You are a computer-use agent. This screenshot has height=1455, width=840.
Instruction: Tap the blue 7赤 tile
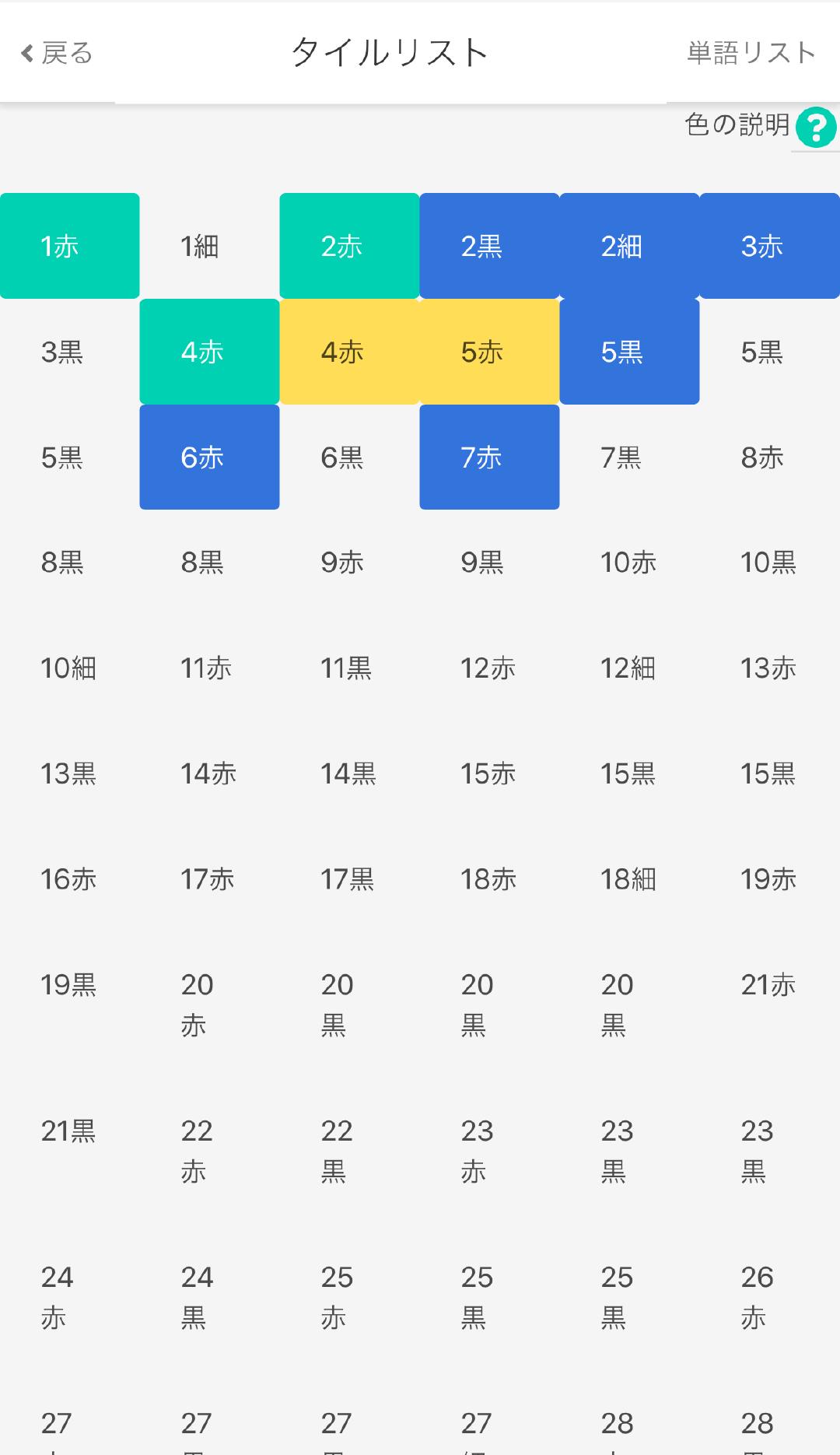tap(489, 457)
